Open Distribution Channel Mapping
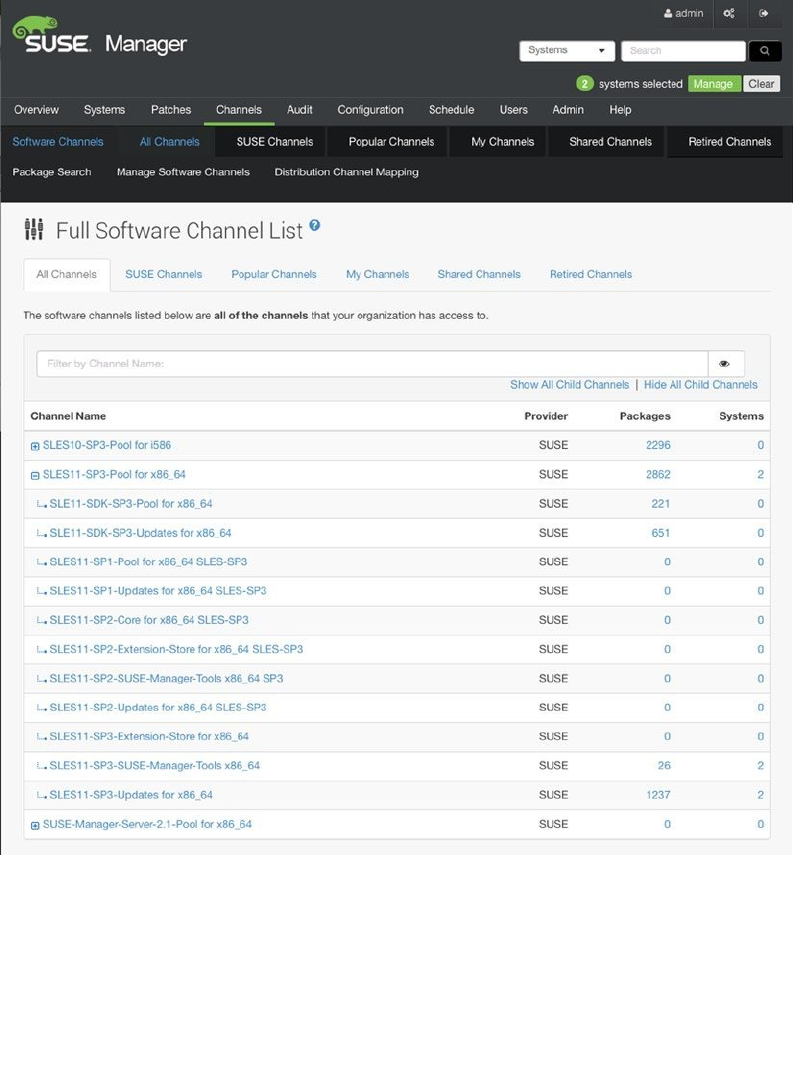This screenshot has height=1074, width=793. pos(347,172)
